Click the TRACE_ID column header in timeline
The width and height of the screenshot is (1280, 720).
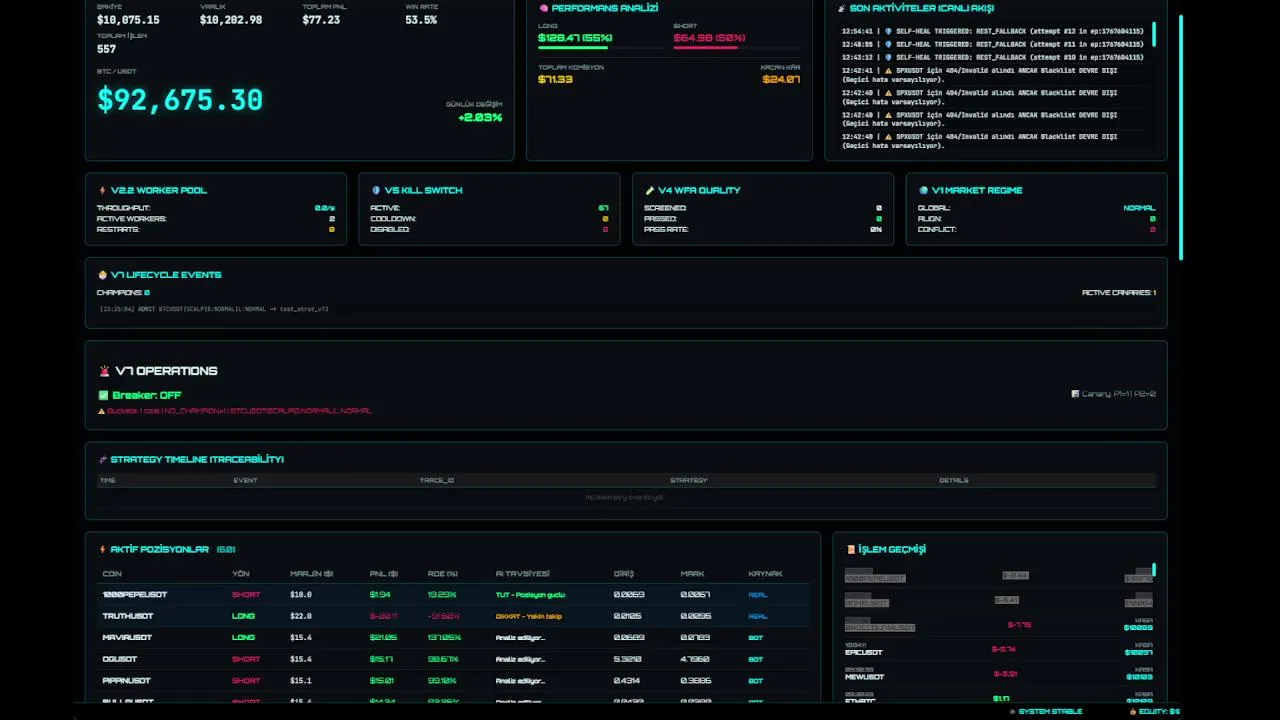tap(436, 480)
